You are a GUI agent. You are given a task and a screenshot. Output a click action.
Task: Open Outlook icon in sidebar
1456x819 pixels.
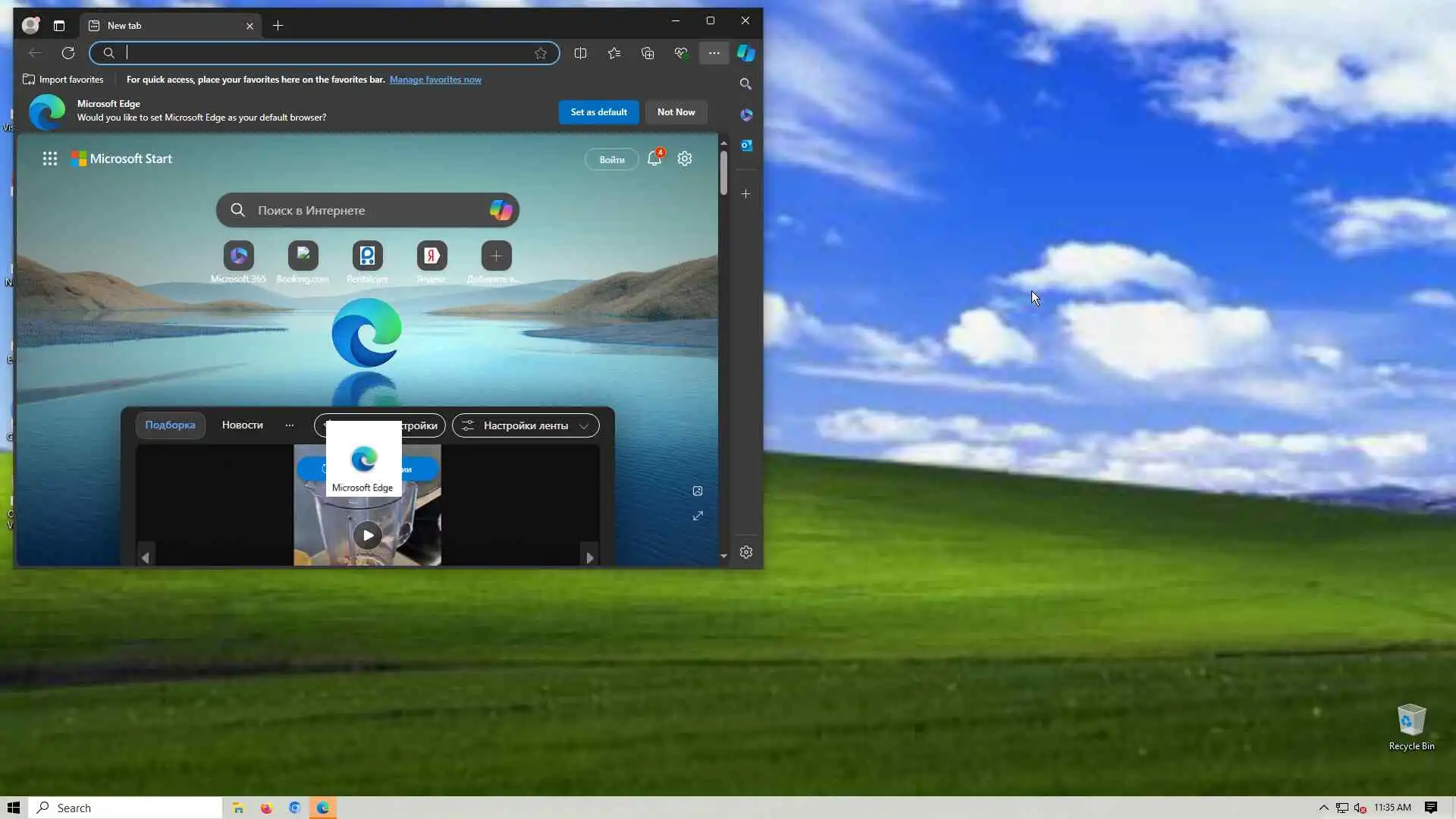click(746, 145)
